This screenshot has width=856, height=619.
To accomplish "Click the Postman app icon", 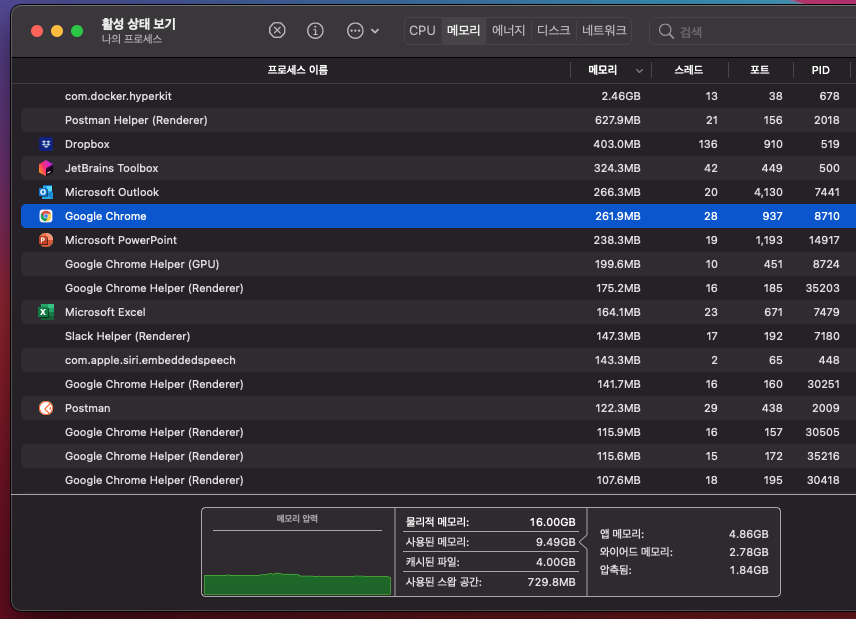I will [x=46, y=408].
